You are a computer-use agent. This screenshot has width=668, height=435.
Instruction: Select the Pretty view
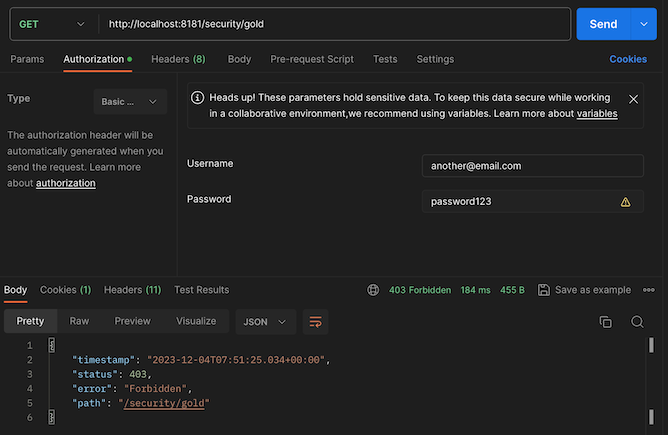click(x=30, y=321)
